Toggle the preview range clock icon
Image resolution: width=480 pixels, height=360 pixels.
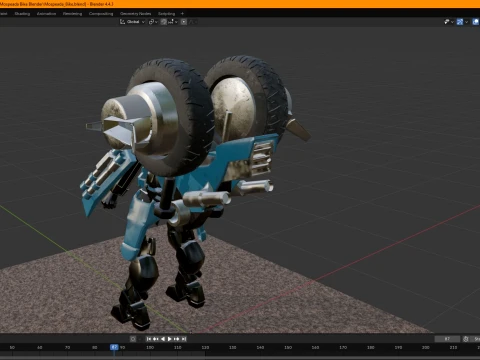pyautogui.click(x=466, y=339)
